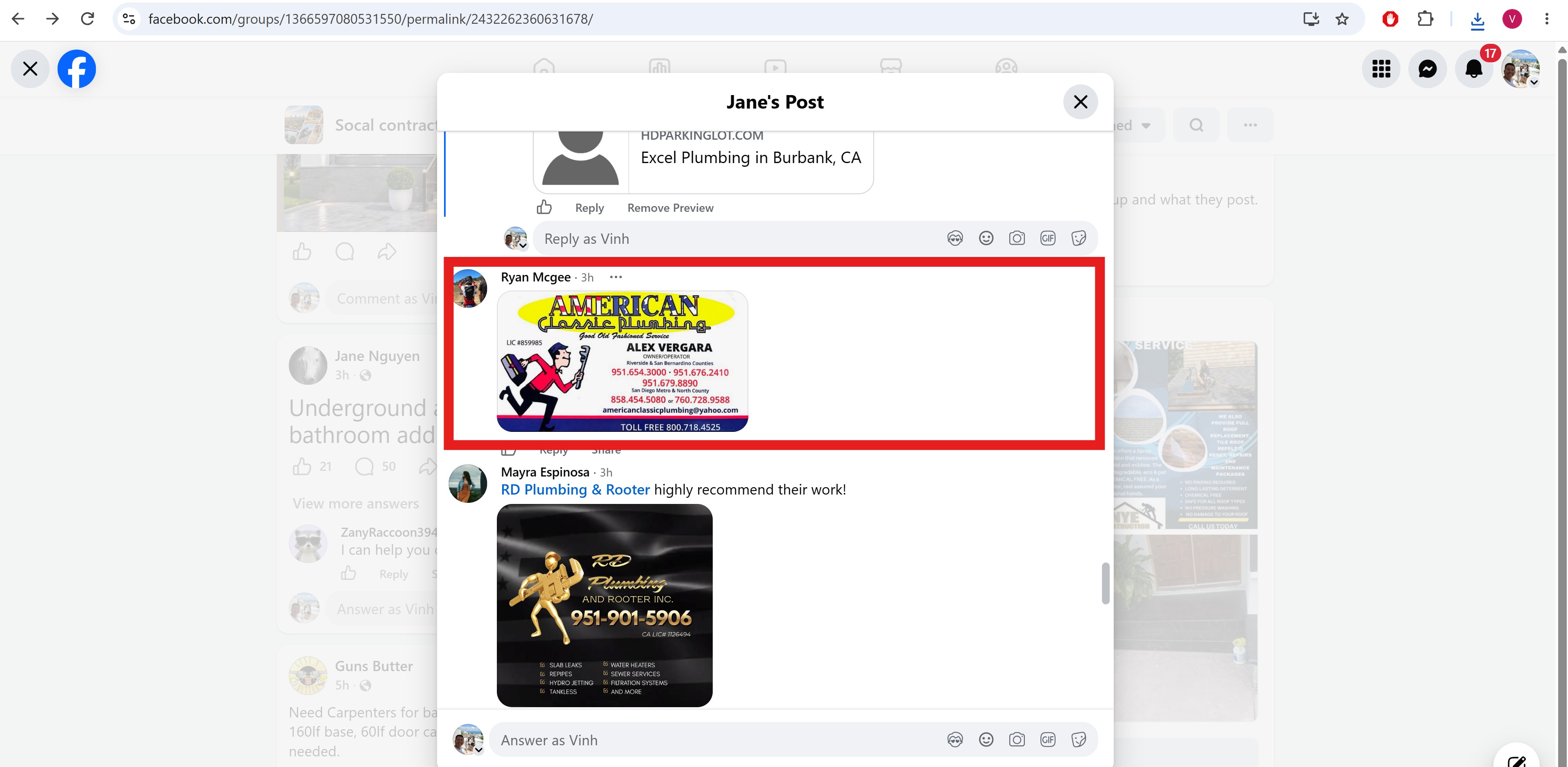Open Mayra Espinosa's profile picture

(467, 484)
